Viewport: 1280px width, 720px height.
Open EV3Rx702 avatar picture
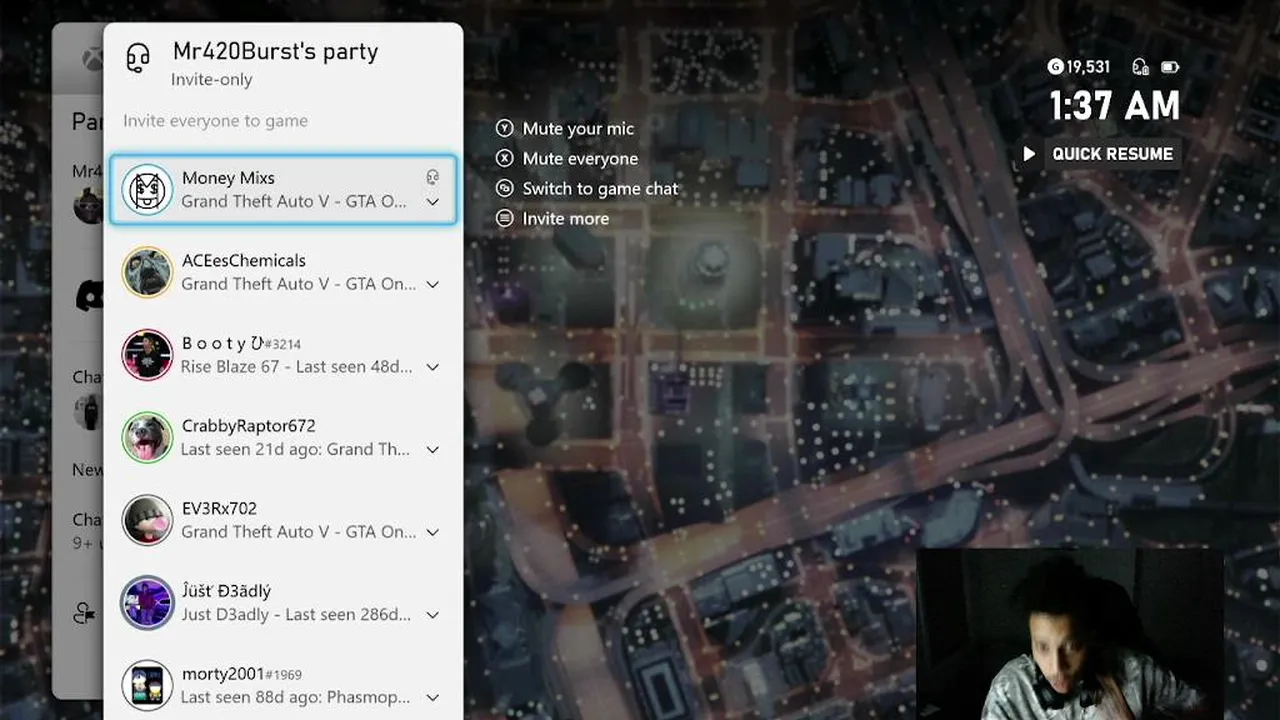[148, 520]
